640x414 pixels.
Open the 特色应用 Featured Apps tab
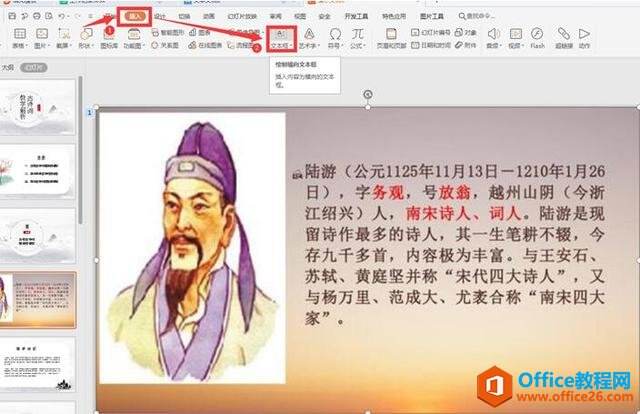[x=394, y=16]
